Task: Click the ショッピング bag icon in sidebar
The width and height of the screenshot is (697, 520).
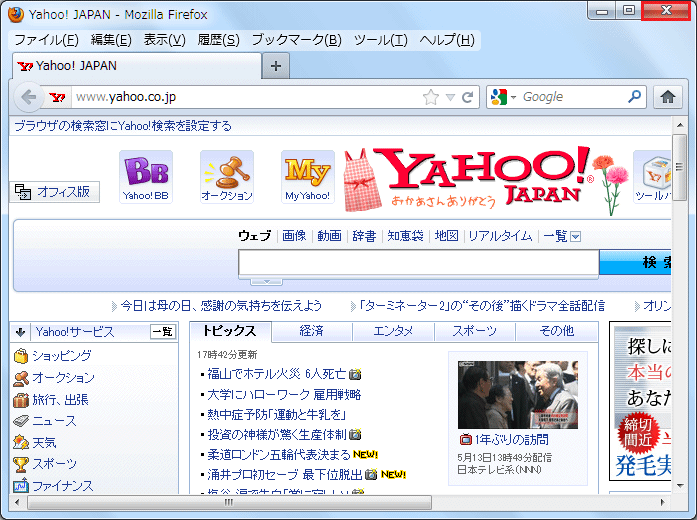Action: [x=21, y=356]
